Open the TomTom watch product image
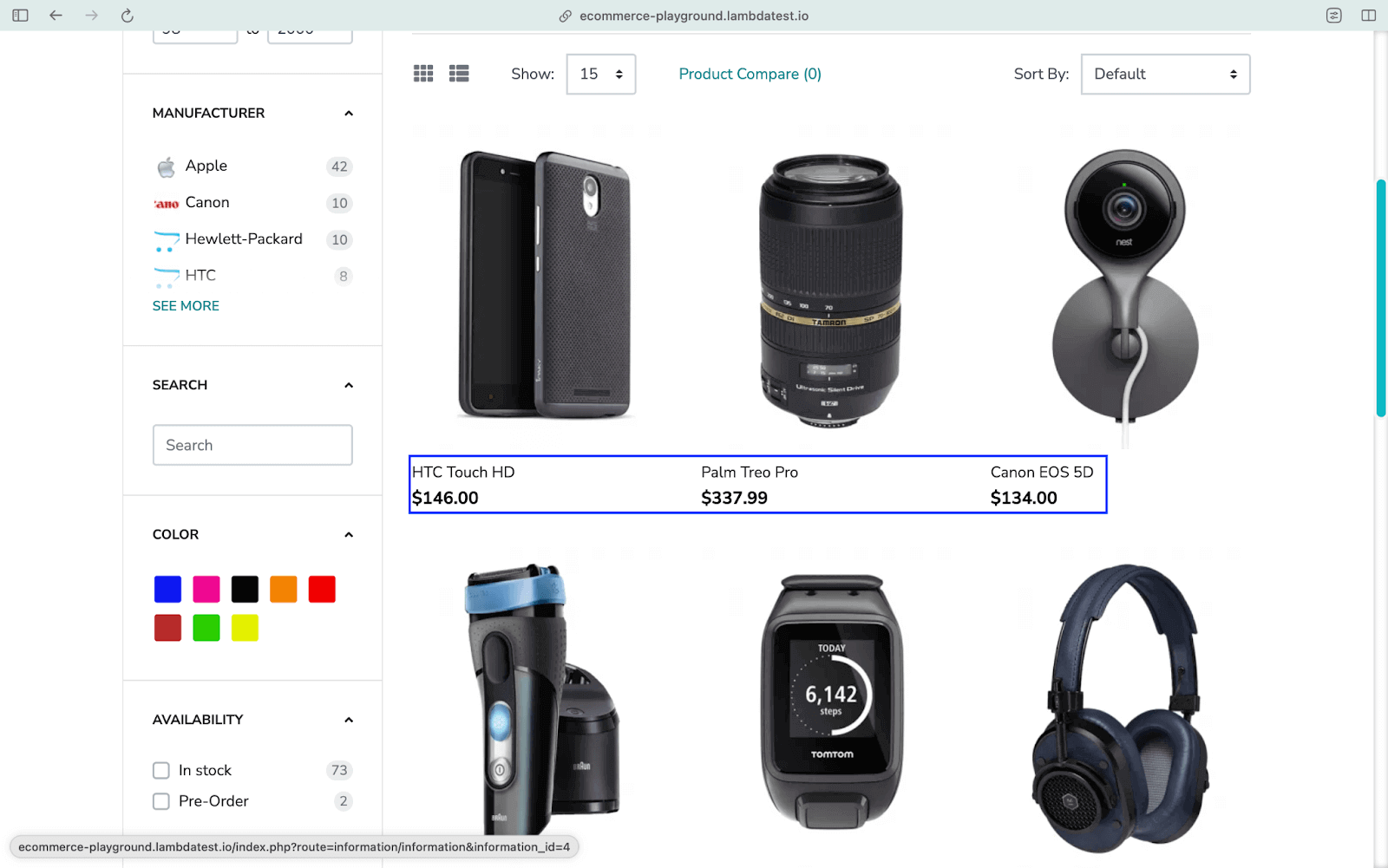Screen dimensions: 1388x868 (832, 701)
